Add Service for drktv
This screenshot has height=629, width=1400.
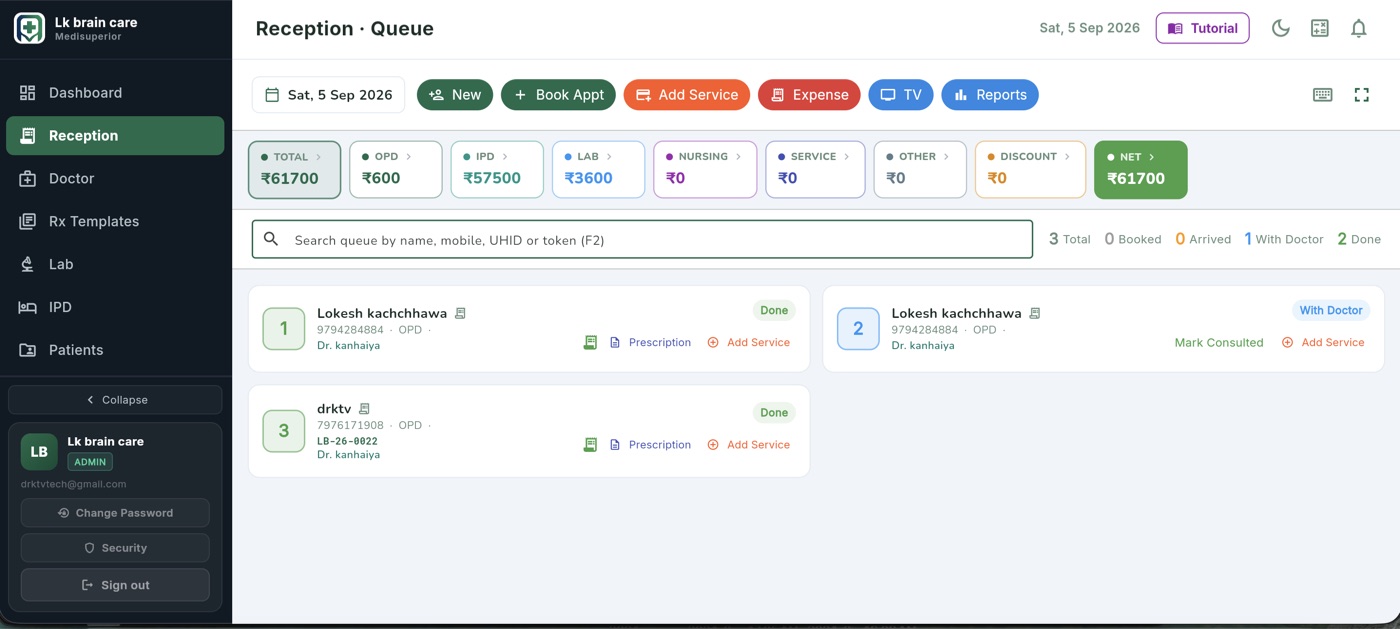pos(748,445)
